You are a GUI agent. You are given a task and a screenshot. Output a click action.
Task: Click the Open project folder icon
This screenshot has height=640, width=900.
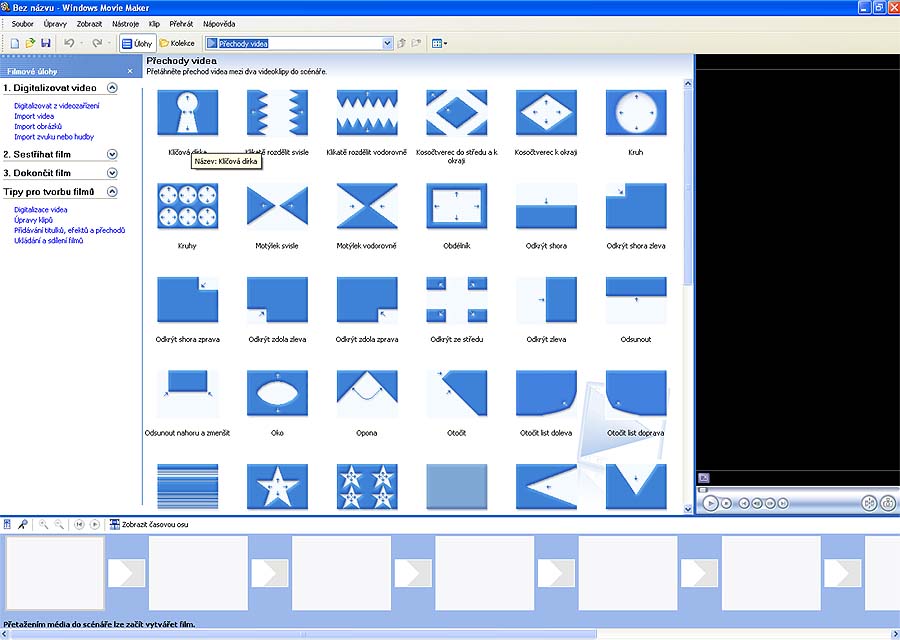(31, 43)
